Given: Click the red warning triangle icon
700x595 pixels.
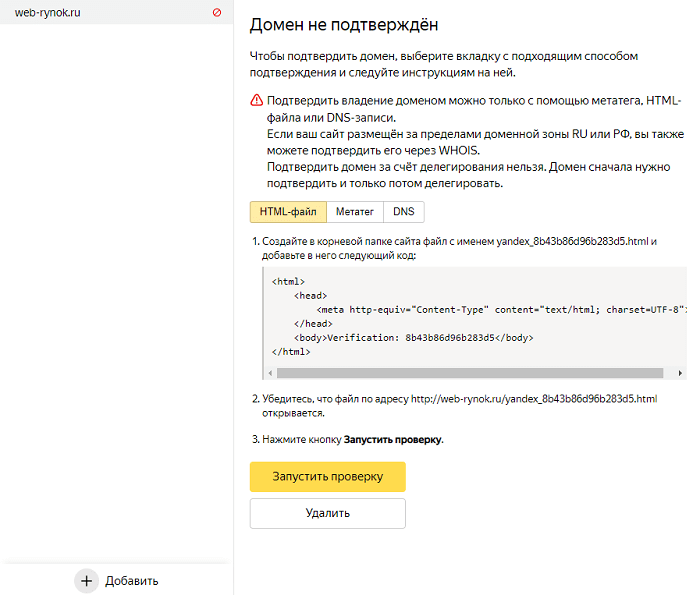Looking at the screenshot, I should pos(256,100).
